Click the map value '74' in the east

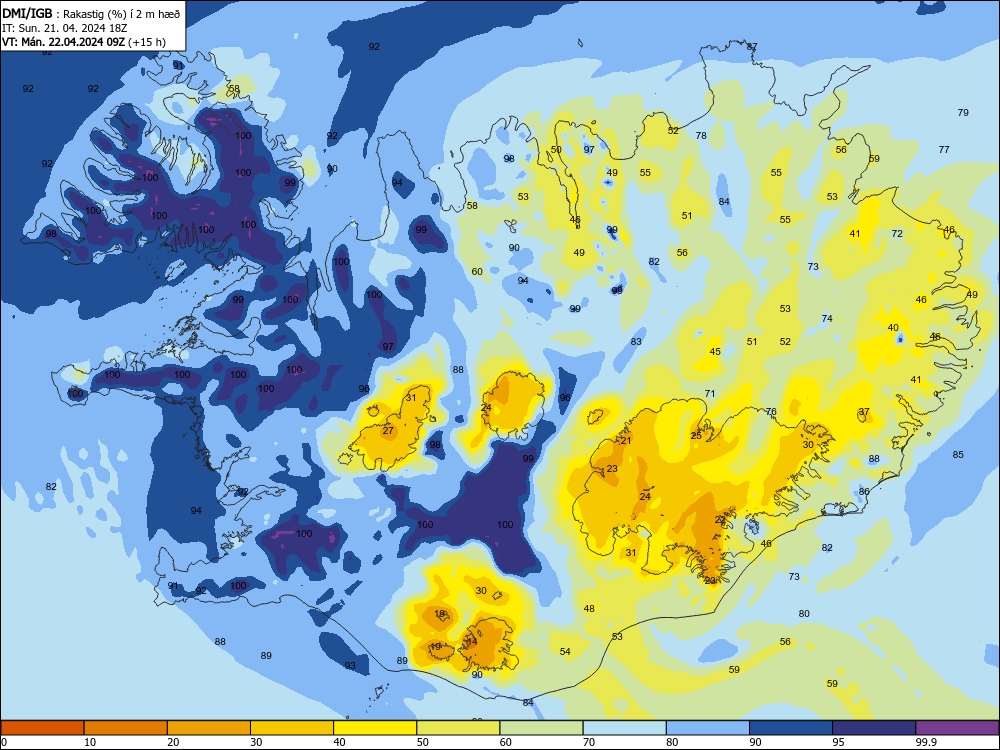click(x=827, y=318)
